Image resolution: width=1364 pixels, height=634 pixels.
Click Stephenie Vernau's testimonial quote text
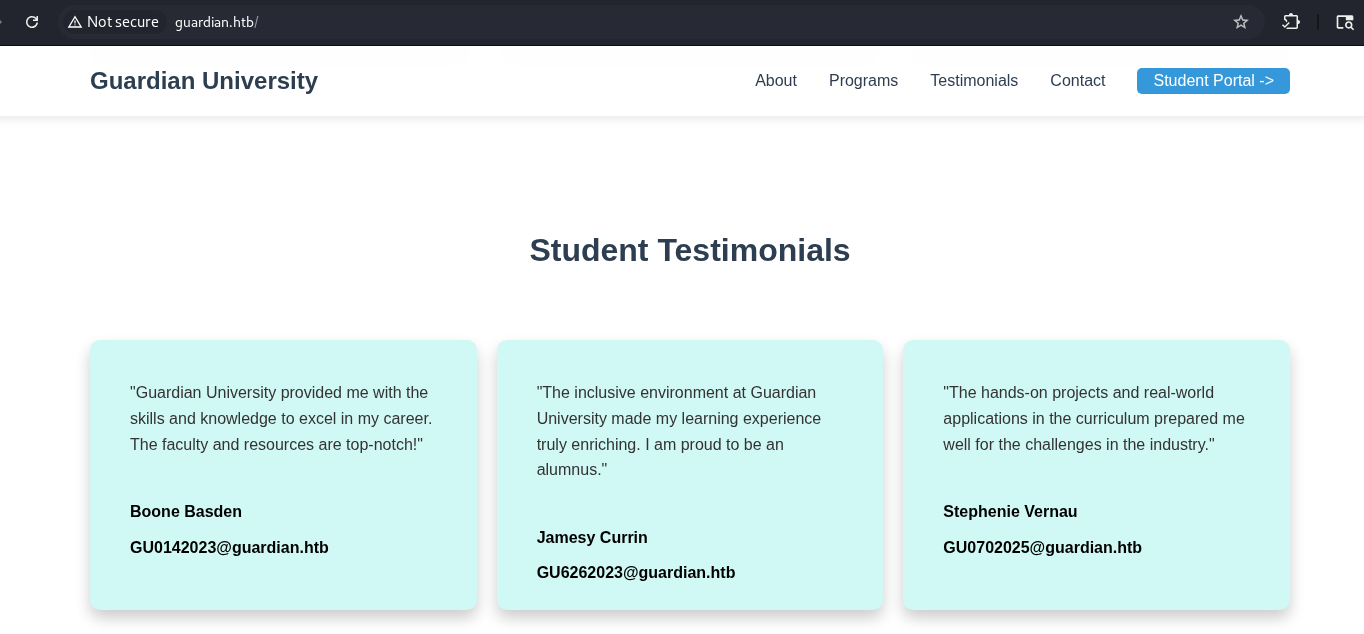(1093, 418)
